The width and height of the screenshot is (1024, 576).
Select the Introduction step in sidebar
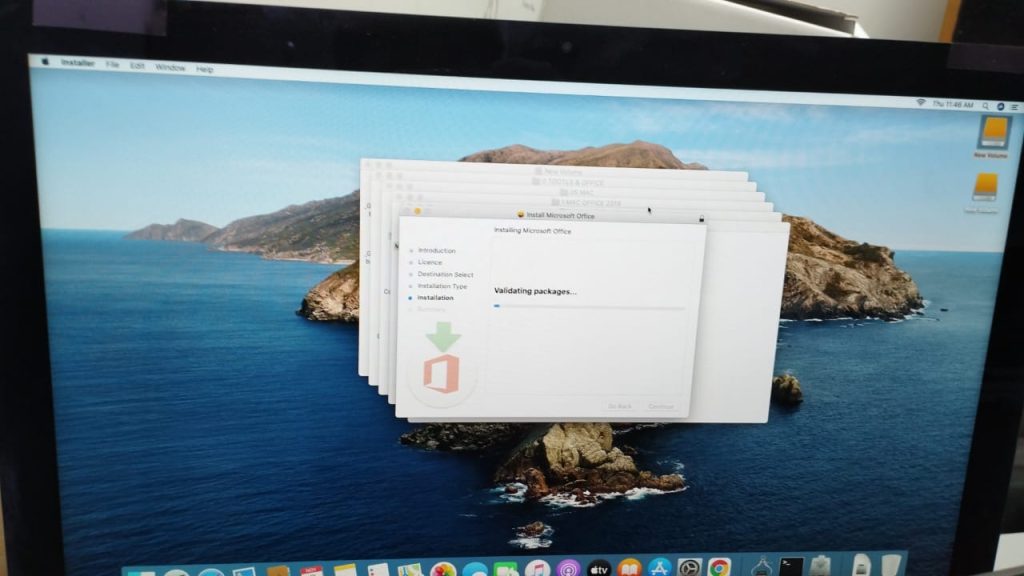[436, 251]
